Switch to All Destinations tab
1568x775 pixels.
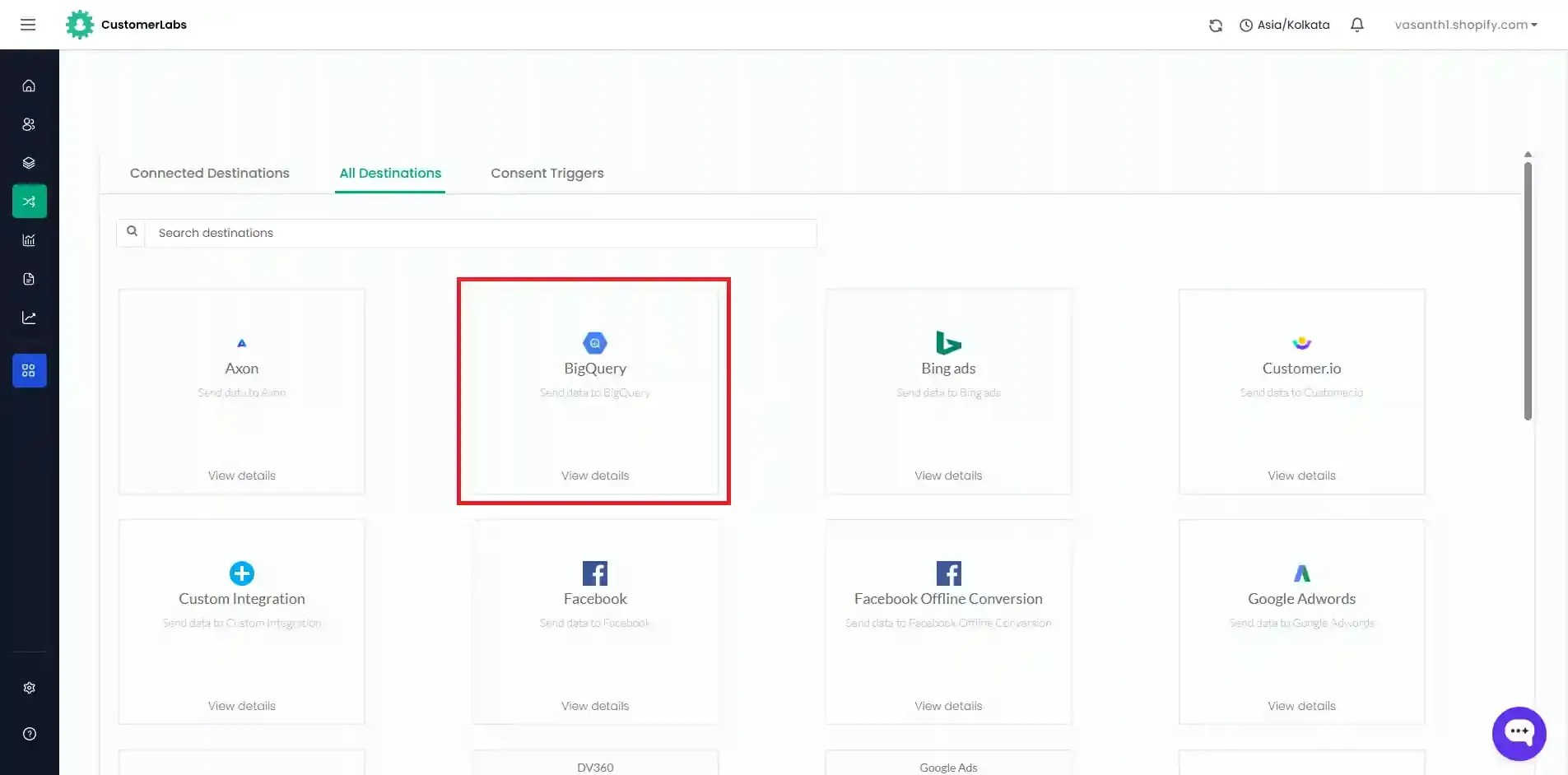[x=390, y=173]
